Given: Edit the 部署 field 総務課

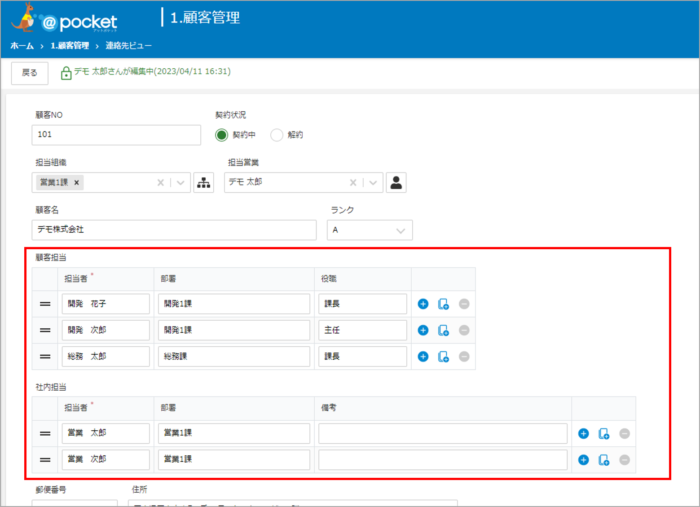Looking at the screenshot, I should tap(234, 357).
